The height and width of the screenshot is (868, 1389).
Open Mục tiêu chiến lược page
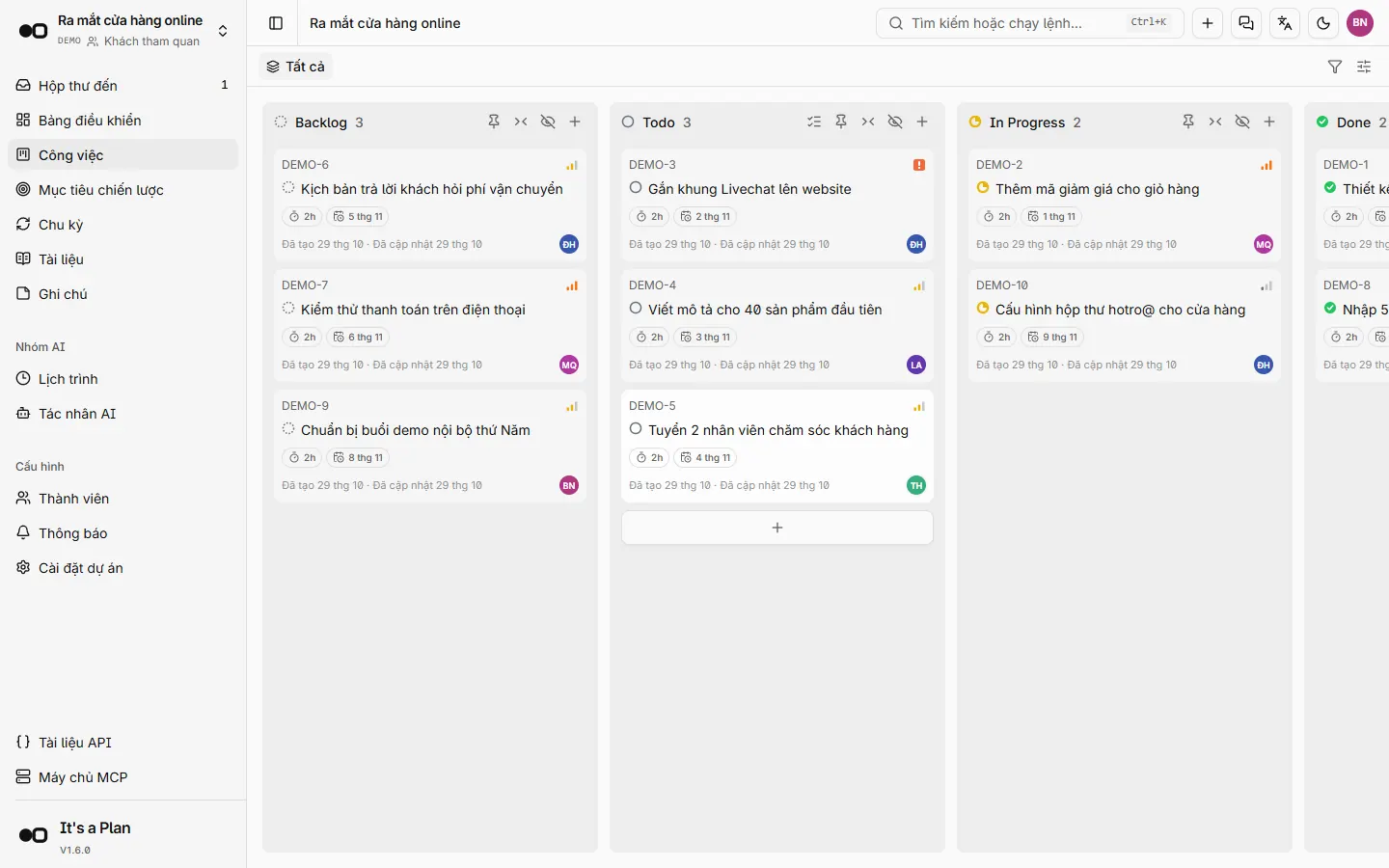tap(123, 189)
